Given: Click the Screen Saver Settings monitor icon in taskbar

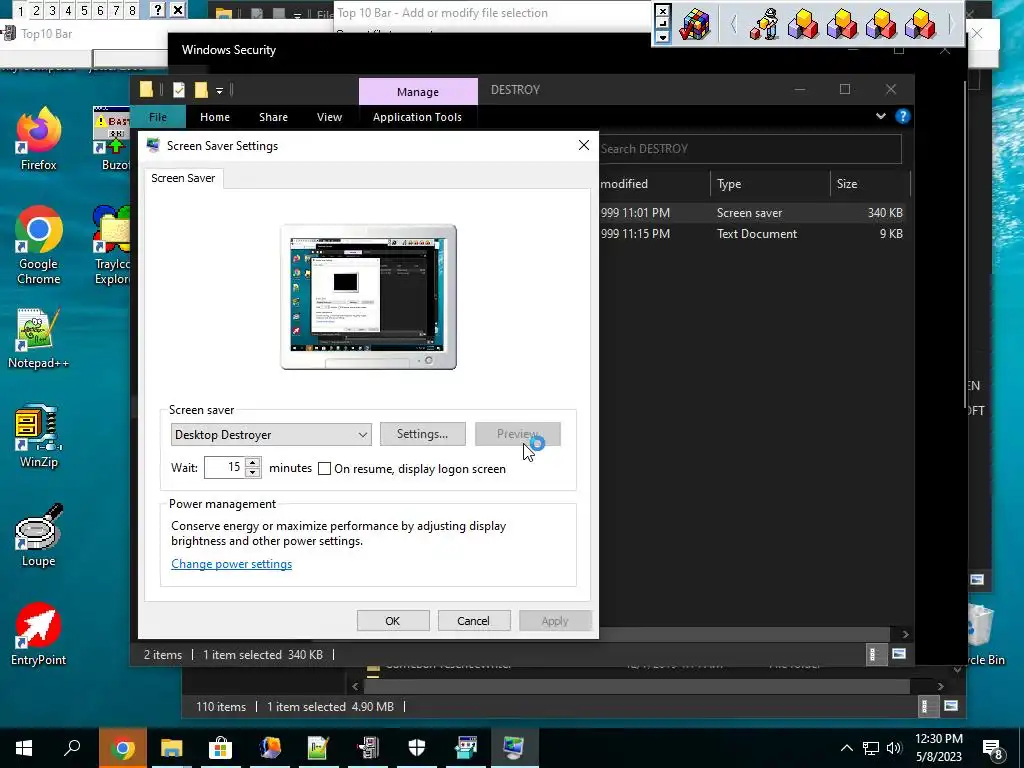Looking at the screenshot, I should (514, 748).
